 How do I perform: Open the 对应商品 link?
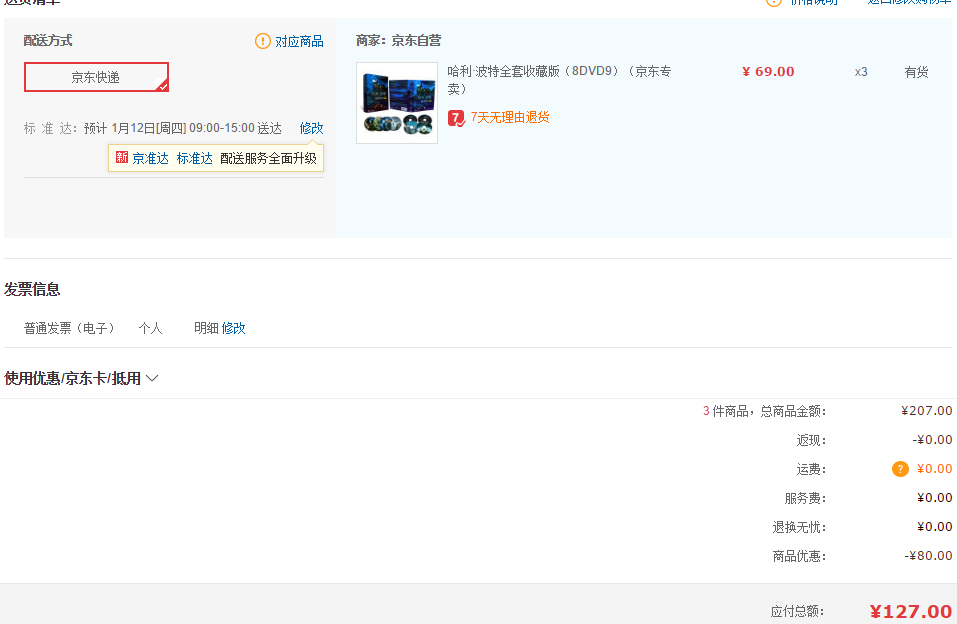click(x=299, y=41)
